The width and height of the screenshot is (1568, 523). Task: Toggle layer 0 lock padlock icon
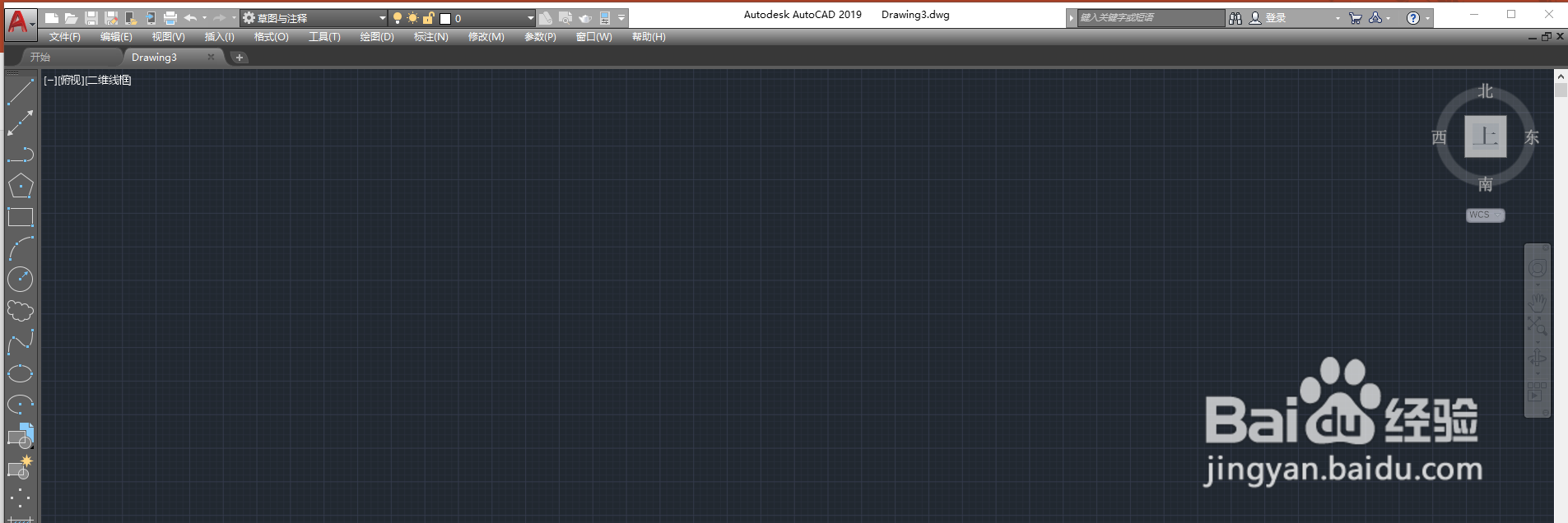[428, 18]
